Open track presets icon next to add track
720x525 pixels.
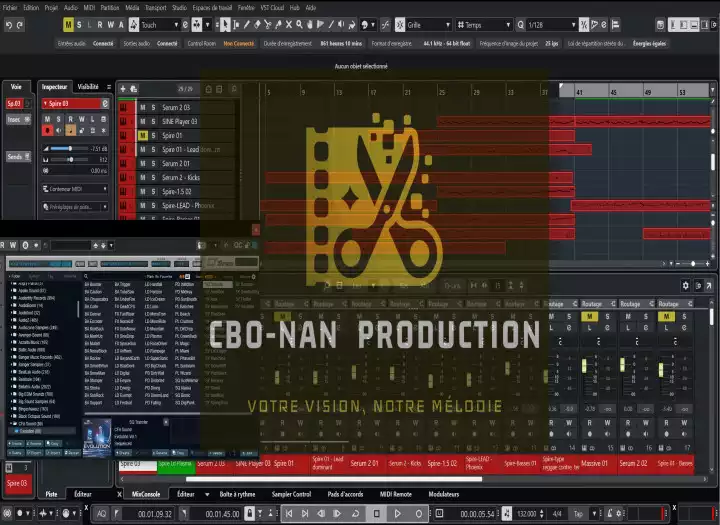[134, 89]
